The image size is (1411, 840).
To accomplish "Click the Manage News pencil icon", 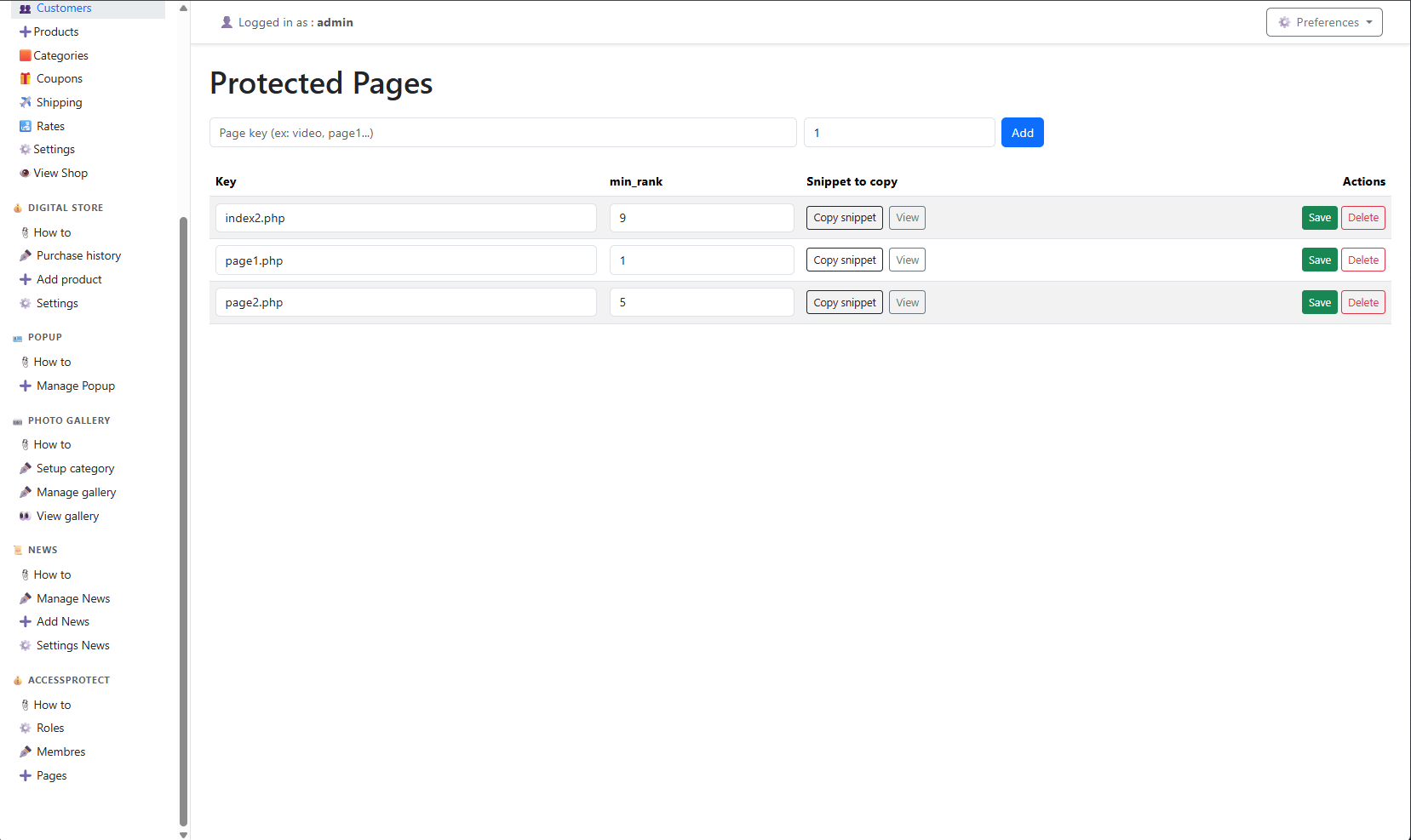I will tap(26, 598).
